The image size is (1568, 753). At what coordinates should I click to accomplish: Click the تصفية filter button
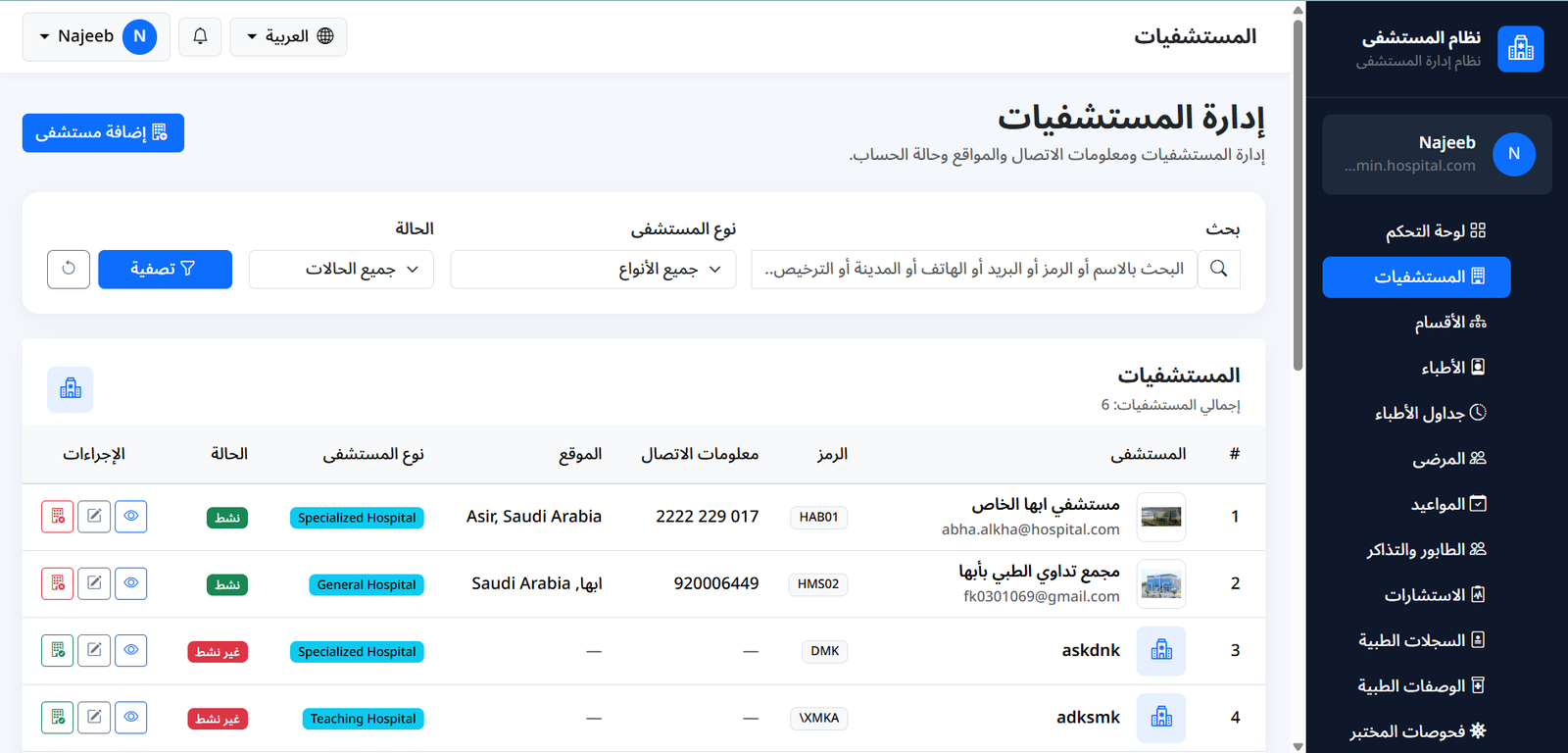point(165,269)
